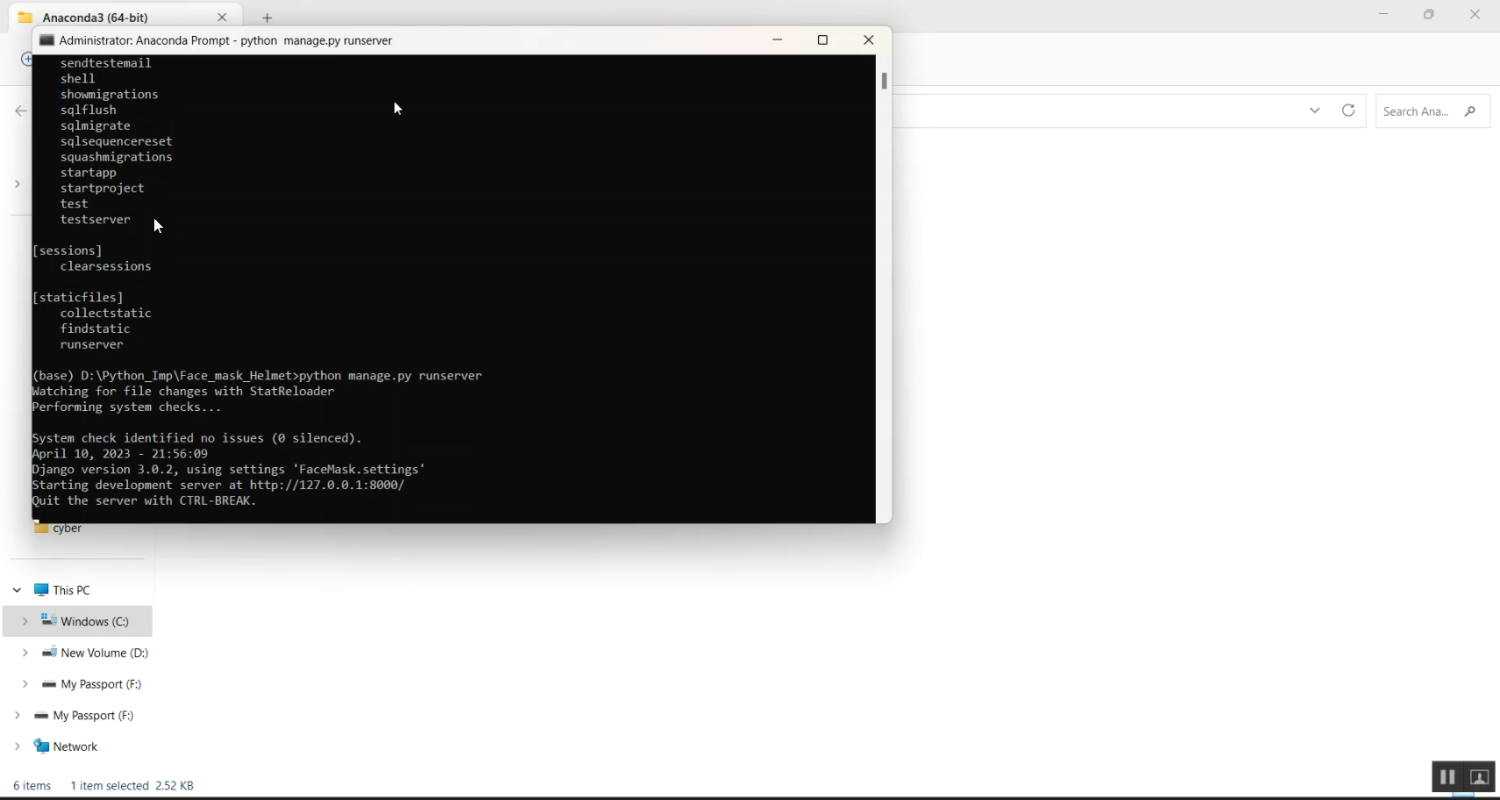The height and width of the screenshot is (800, 1500).
Task: Click the 'findstatic' terminal entry
Action: pyautogui.click(x=95, y=329)
